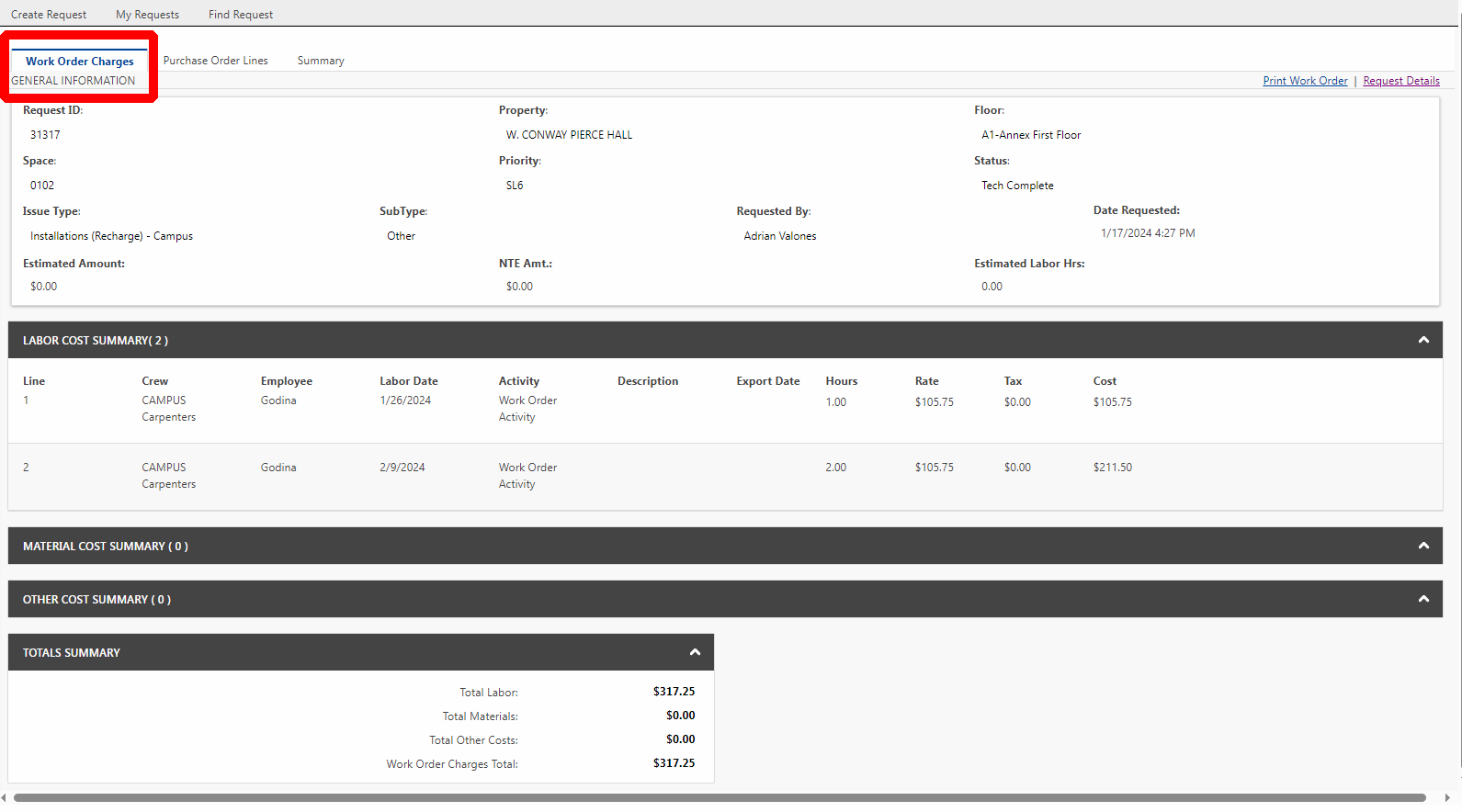Click the horizontal scrollbar left arrow
Screen dimensions: 1462x812
pyautogui.click(x=4, y=798)
